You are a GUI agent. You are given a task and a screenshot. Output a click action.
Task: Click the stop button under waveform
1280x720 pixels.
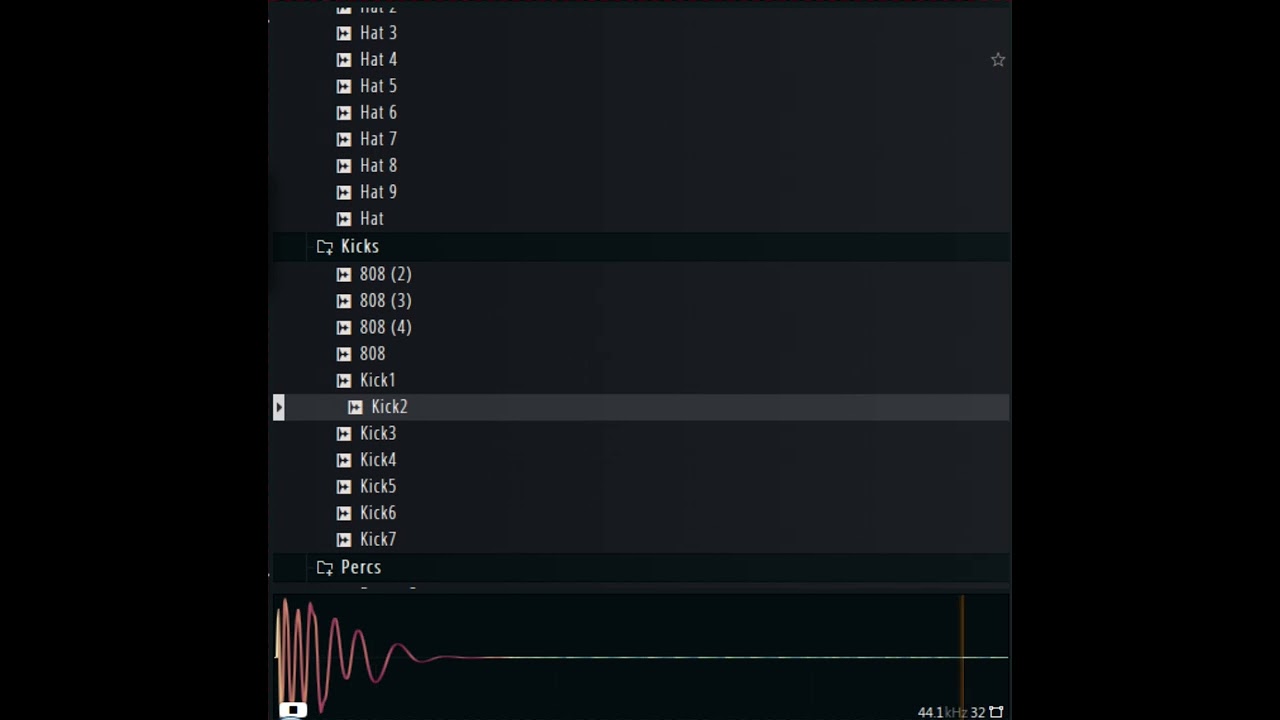coord(292,710)
